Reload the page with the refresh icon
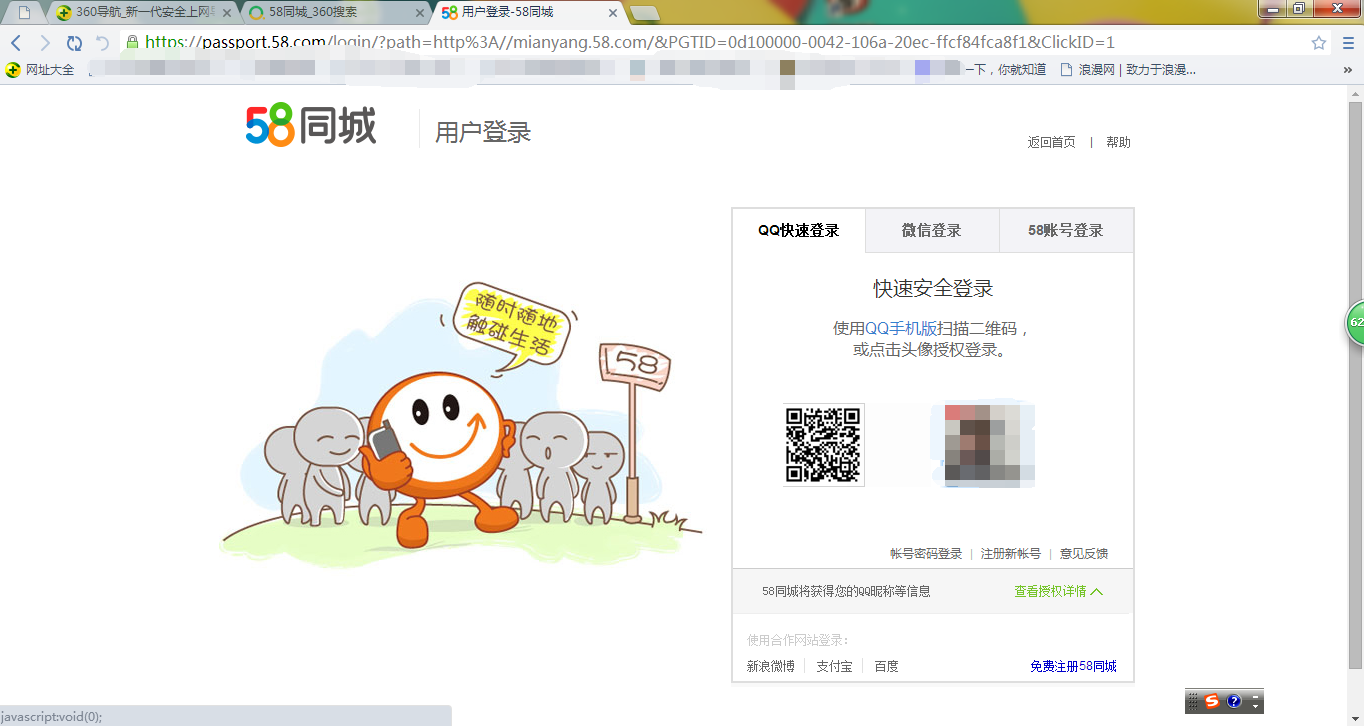The height and width of the screenshot is (726, 1364). pyautogui.click(x=74, y=43)
